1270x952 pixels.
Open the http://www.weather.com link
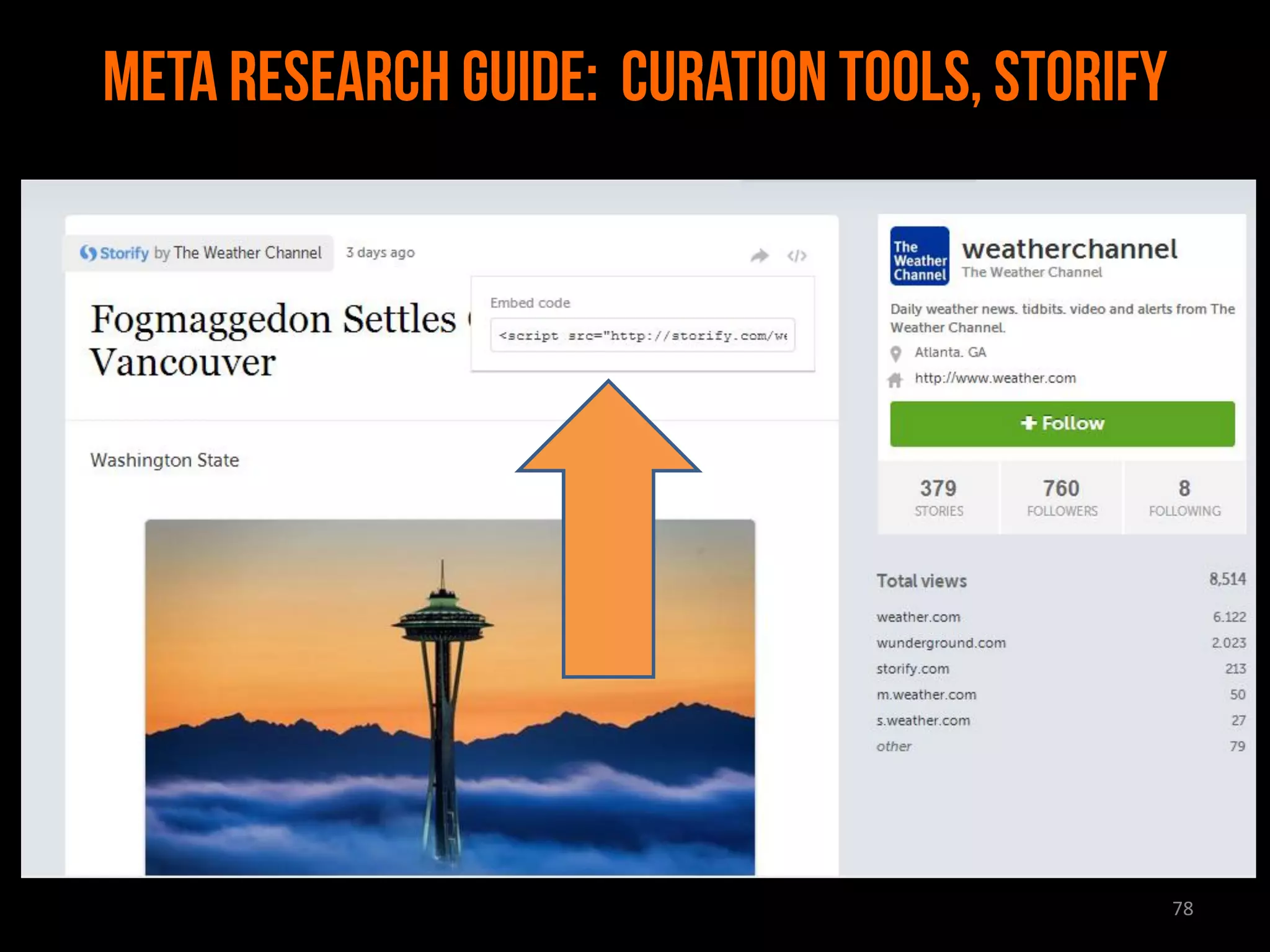click(995, 378)
